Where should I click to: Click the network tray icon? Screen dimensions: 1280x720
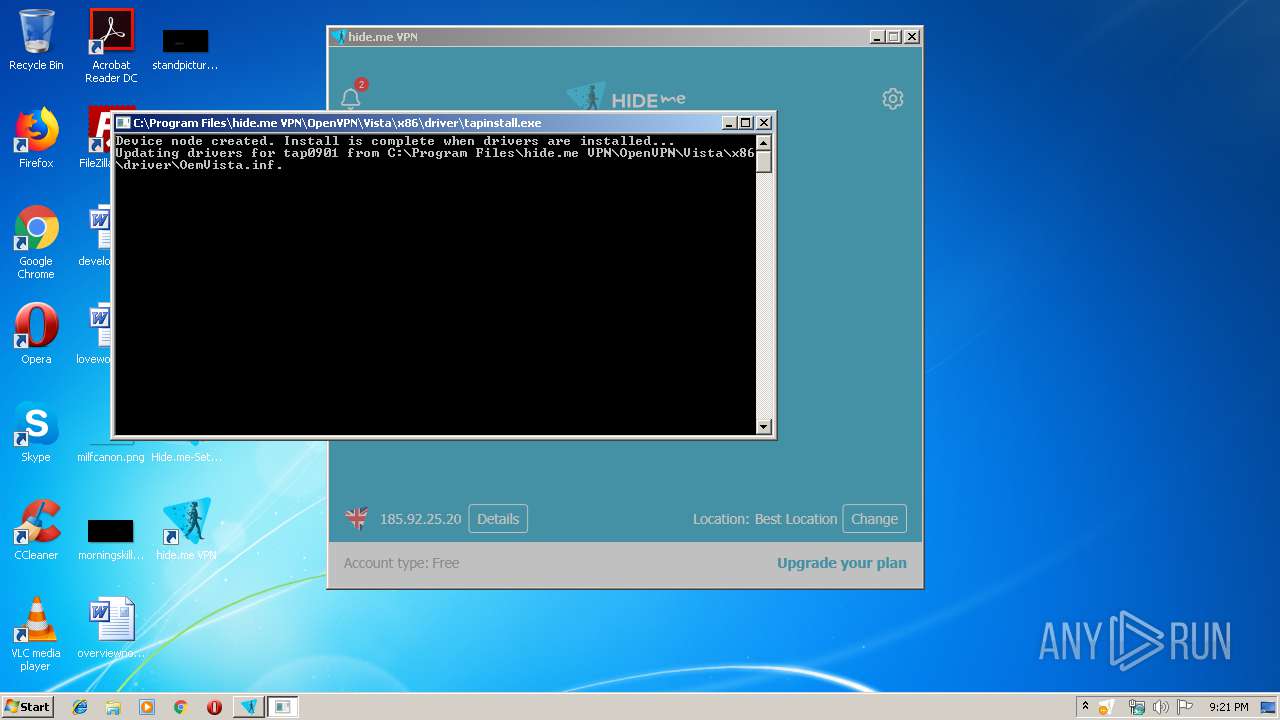pyautogui.click(x=1137, y=707)
